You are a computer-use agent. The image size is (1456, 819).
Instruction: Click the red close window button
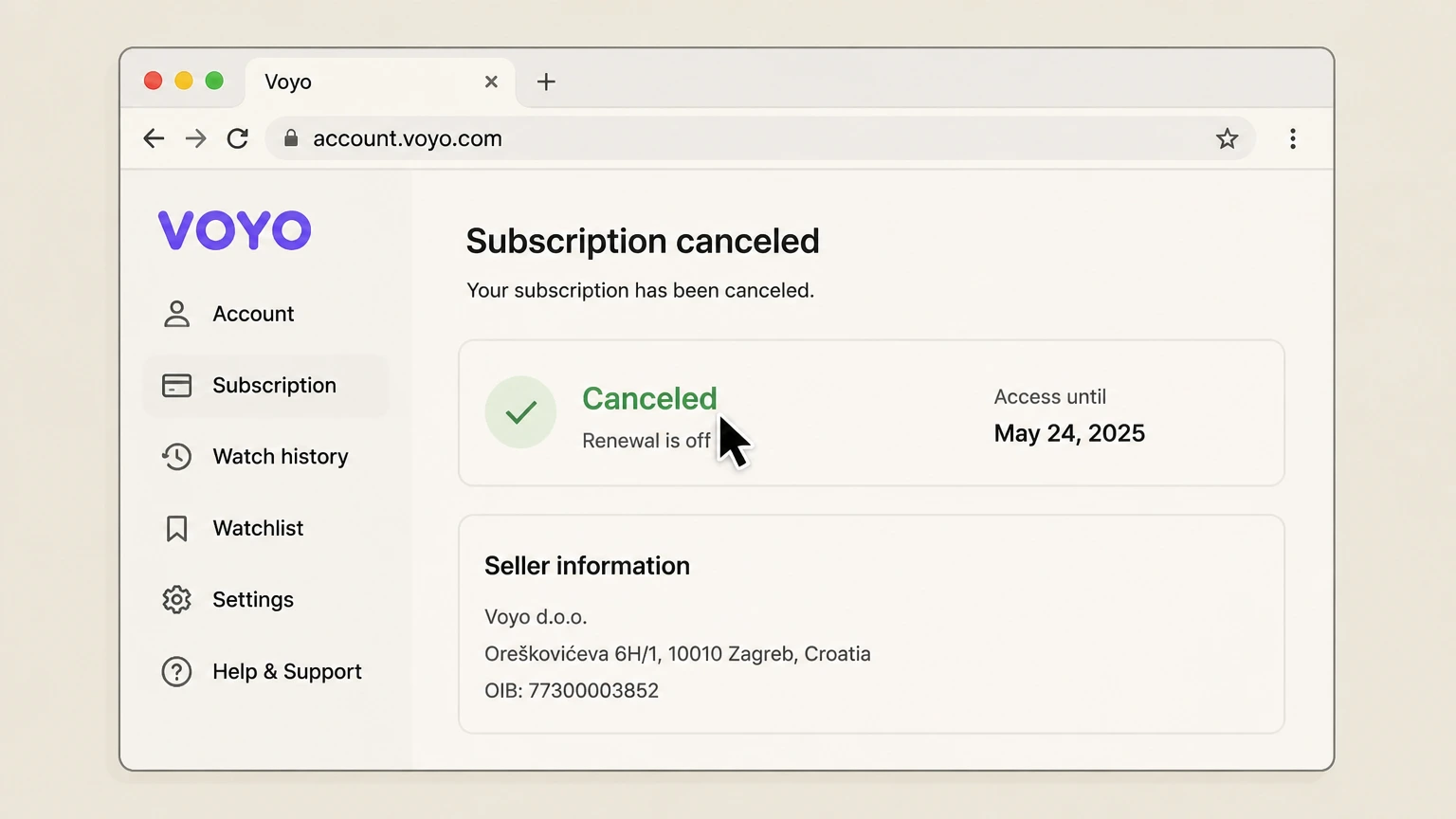coord(153,81)
